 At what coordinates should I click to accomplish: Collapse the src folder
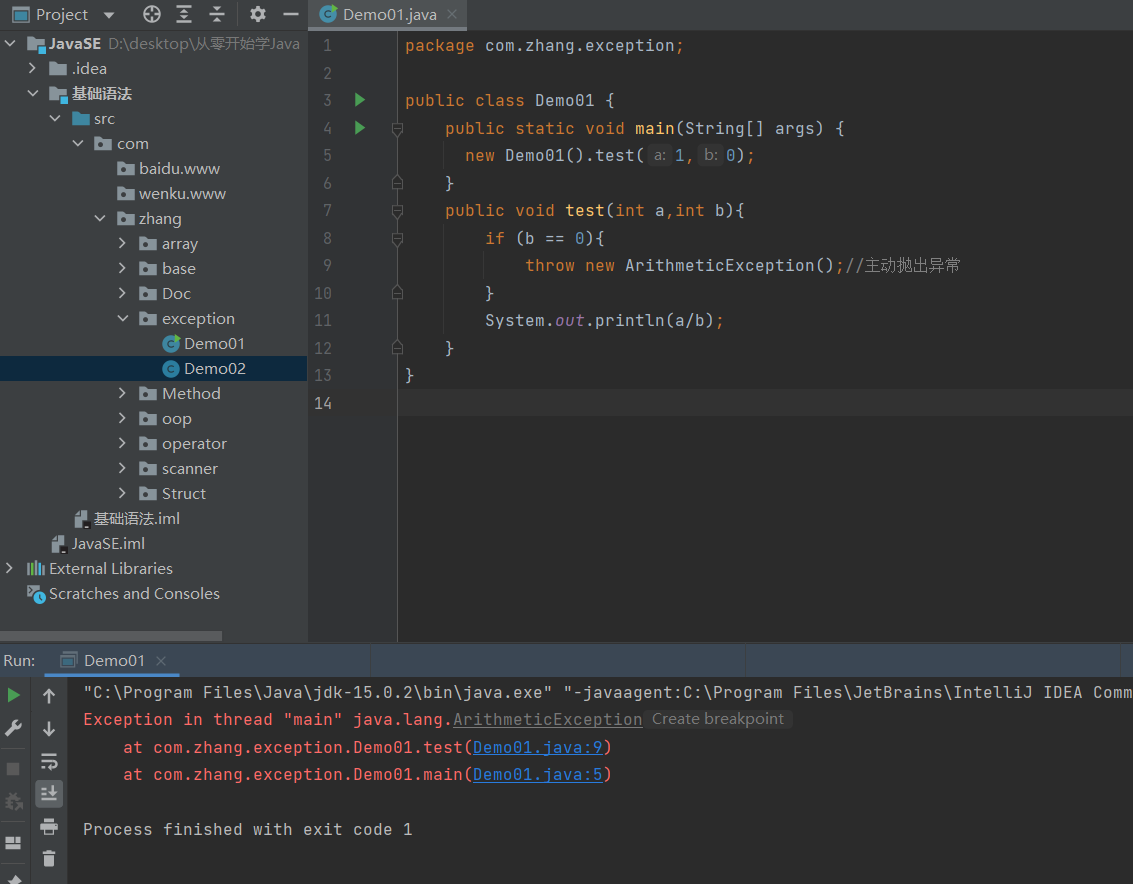[x=55, y=118]
